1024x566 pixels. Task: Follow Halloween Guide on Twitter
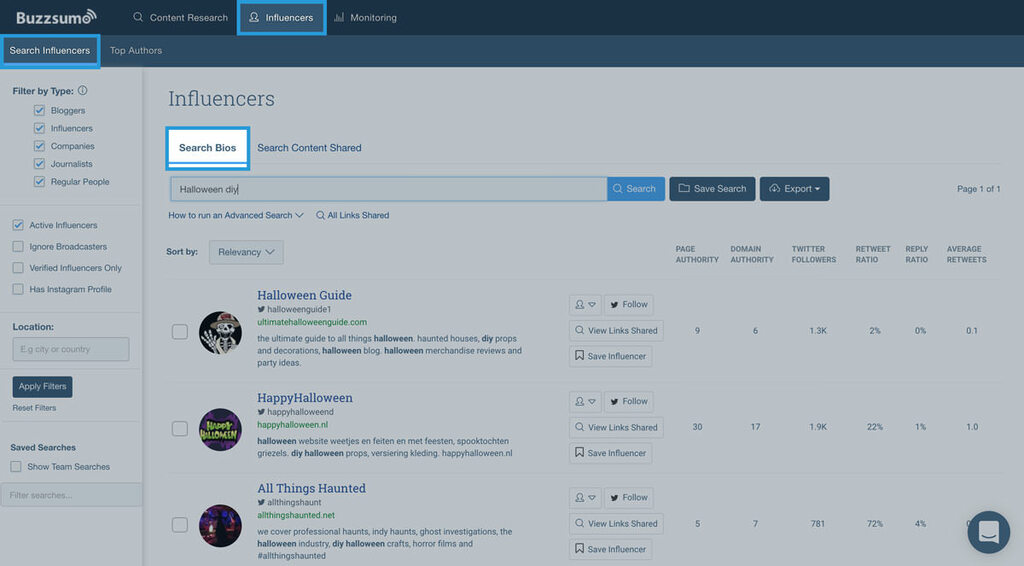(x=628, y=304)
